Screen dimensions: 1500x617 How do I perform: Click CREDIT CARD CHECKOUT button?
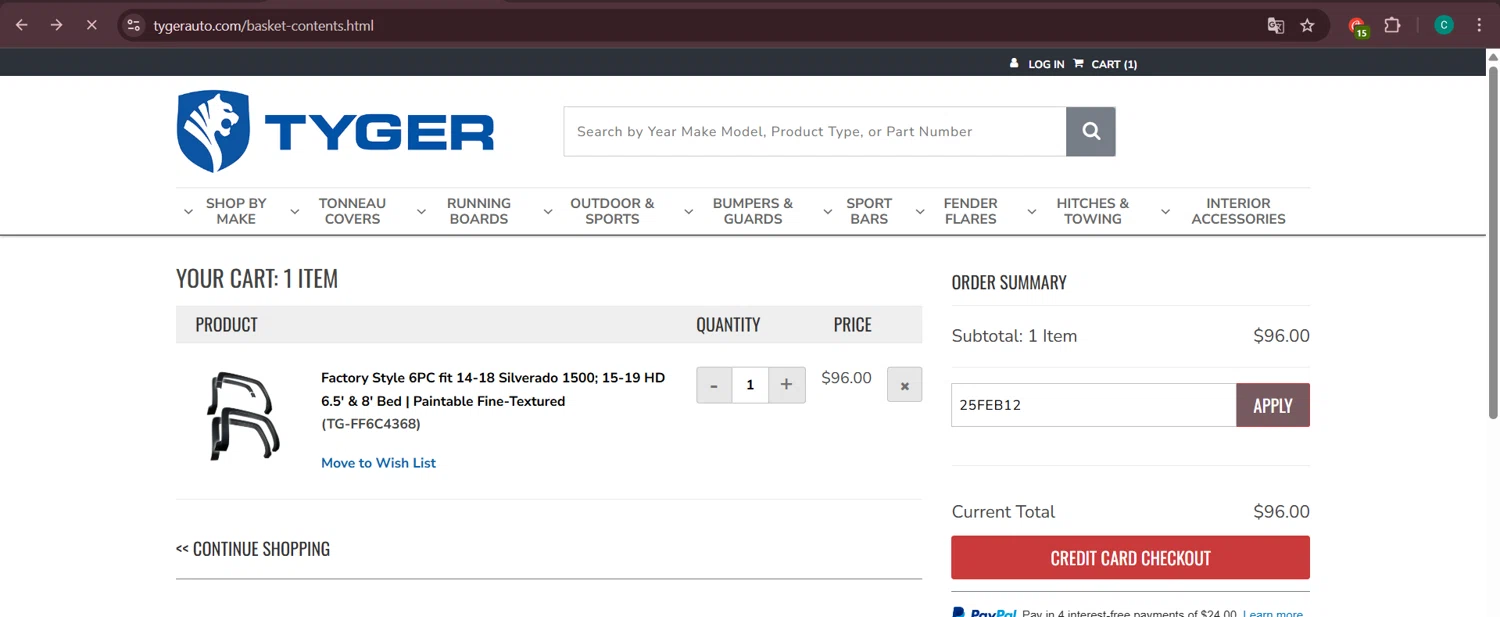[1130, 558]
